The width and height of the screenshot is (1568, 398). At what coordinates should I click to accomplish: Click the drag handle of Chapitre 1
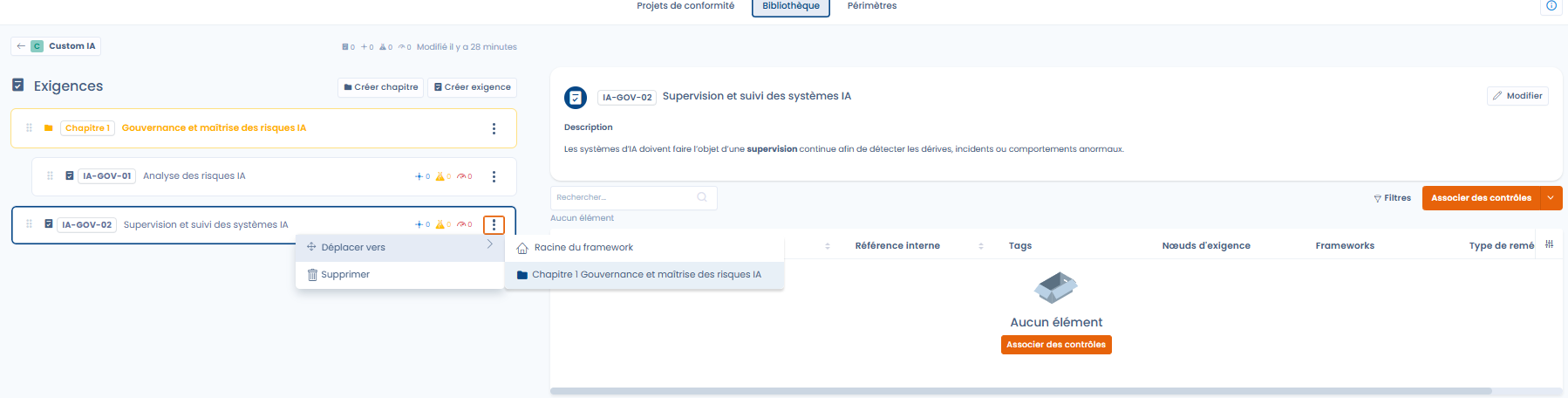coord(29,128)
